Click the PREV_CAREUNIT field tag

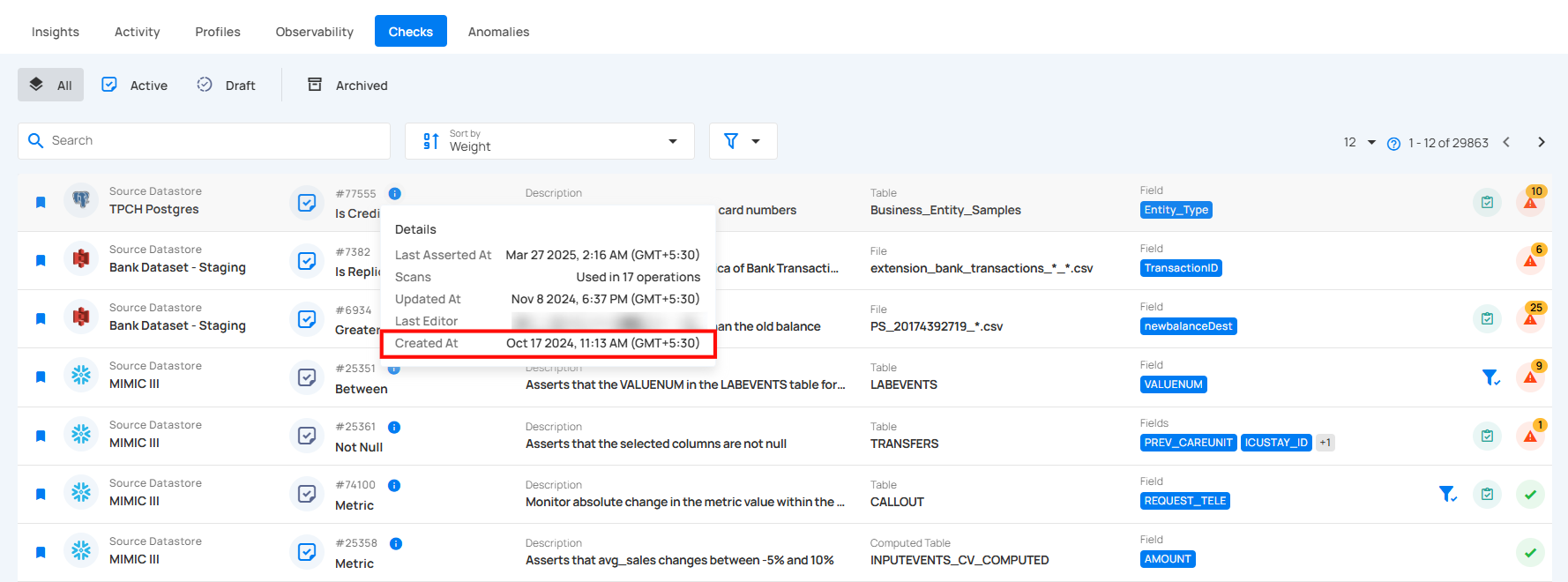point(1188,443)
